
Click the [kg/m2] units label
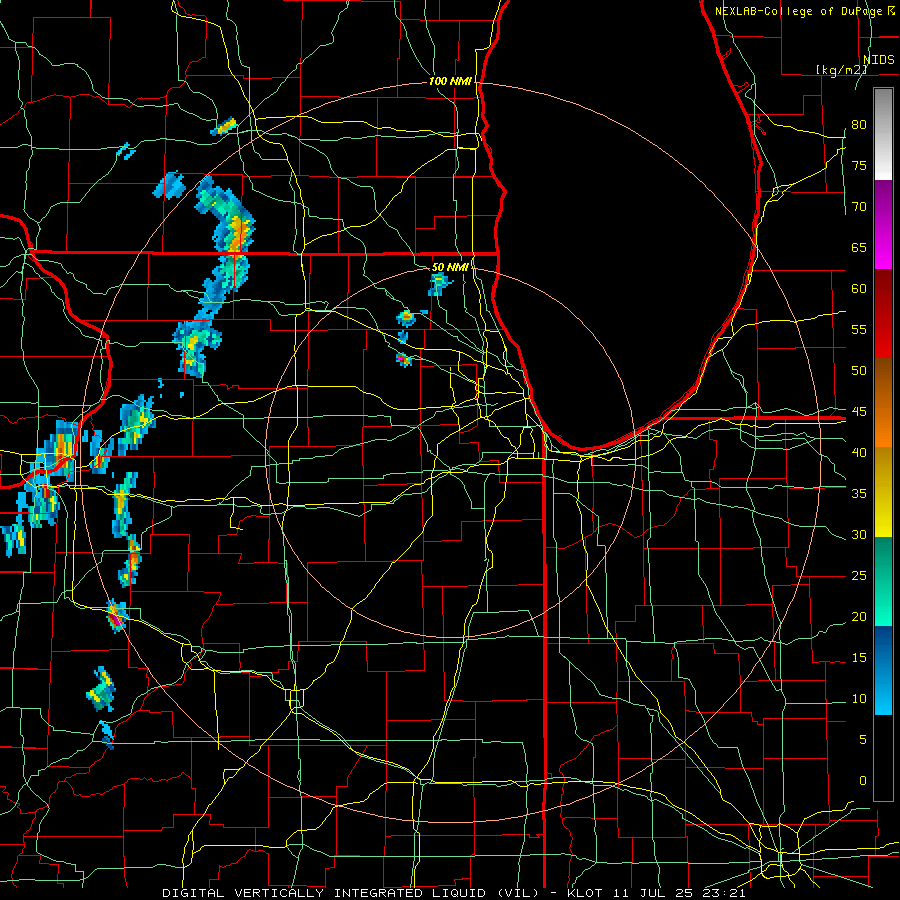pos(841,69)
